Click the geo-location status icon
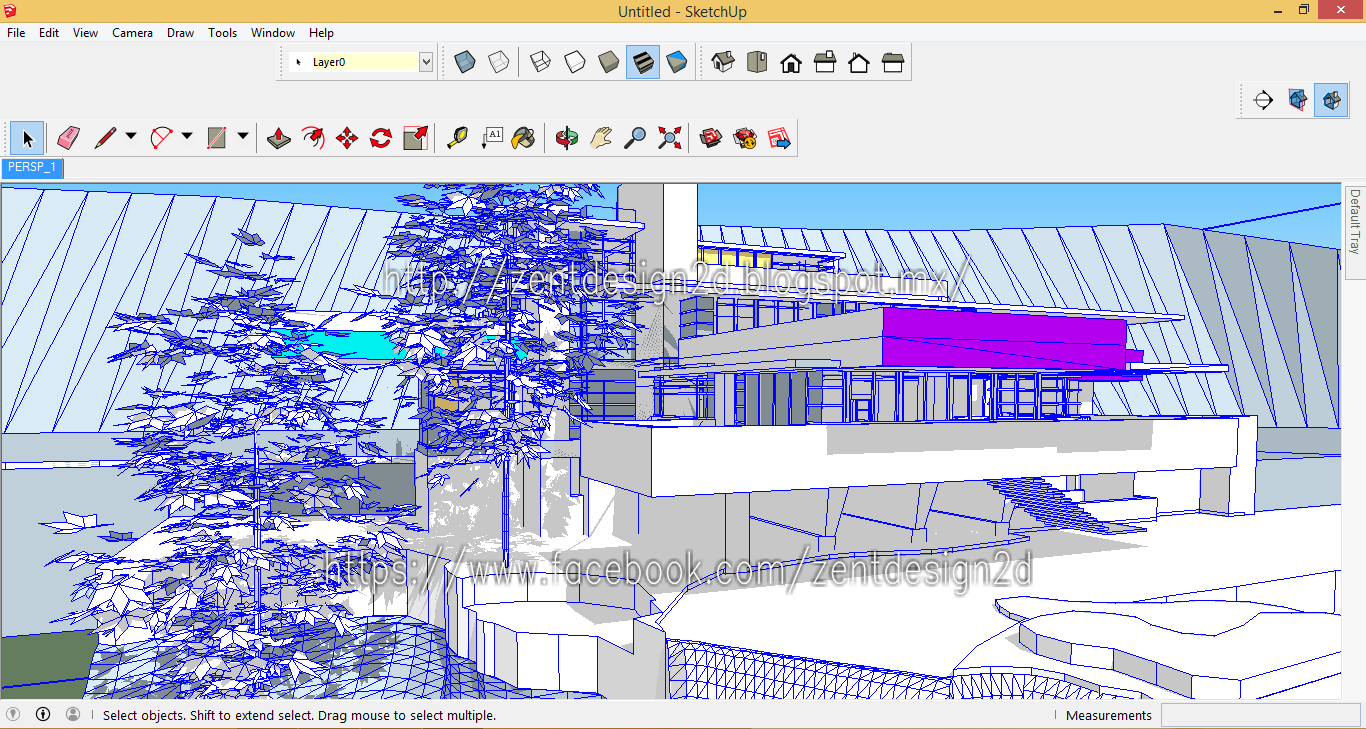The height and width of the screenshot is (729, 1366). click(x=13, y=714)
